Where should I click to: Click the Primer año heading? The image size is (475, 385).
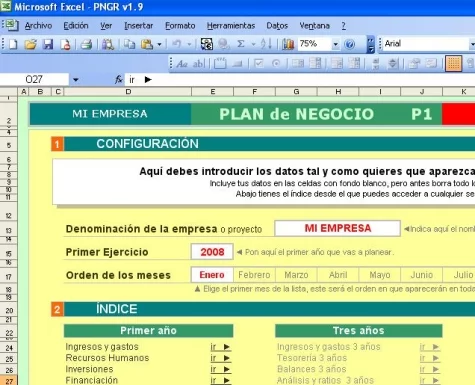148,331
